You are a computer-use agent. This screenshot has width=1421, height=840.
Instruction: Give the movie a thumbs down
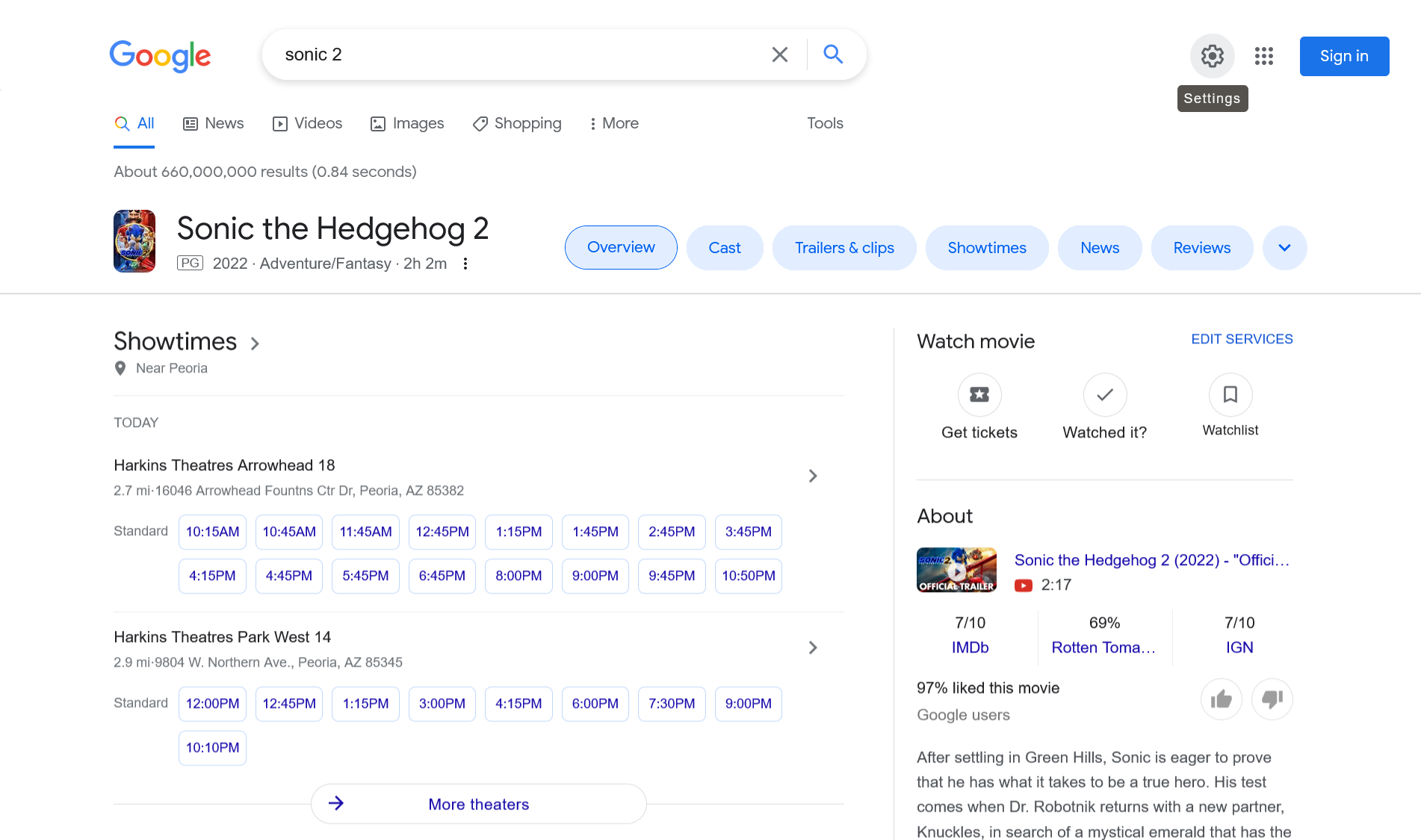(1272, 699)
